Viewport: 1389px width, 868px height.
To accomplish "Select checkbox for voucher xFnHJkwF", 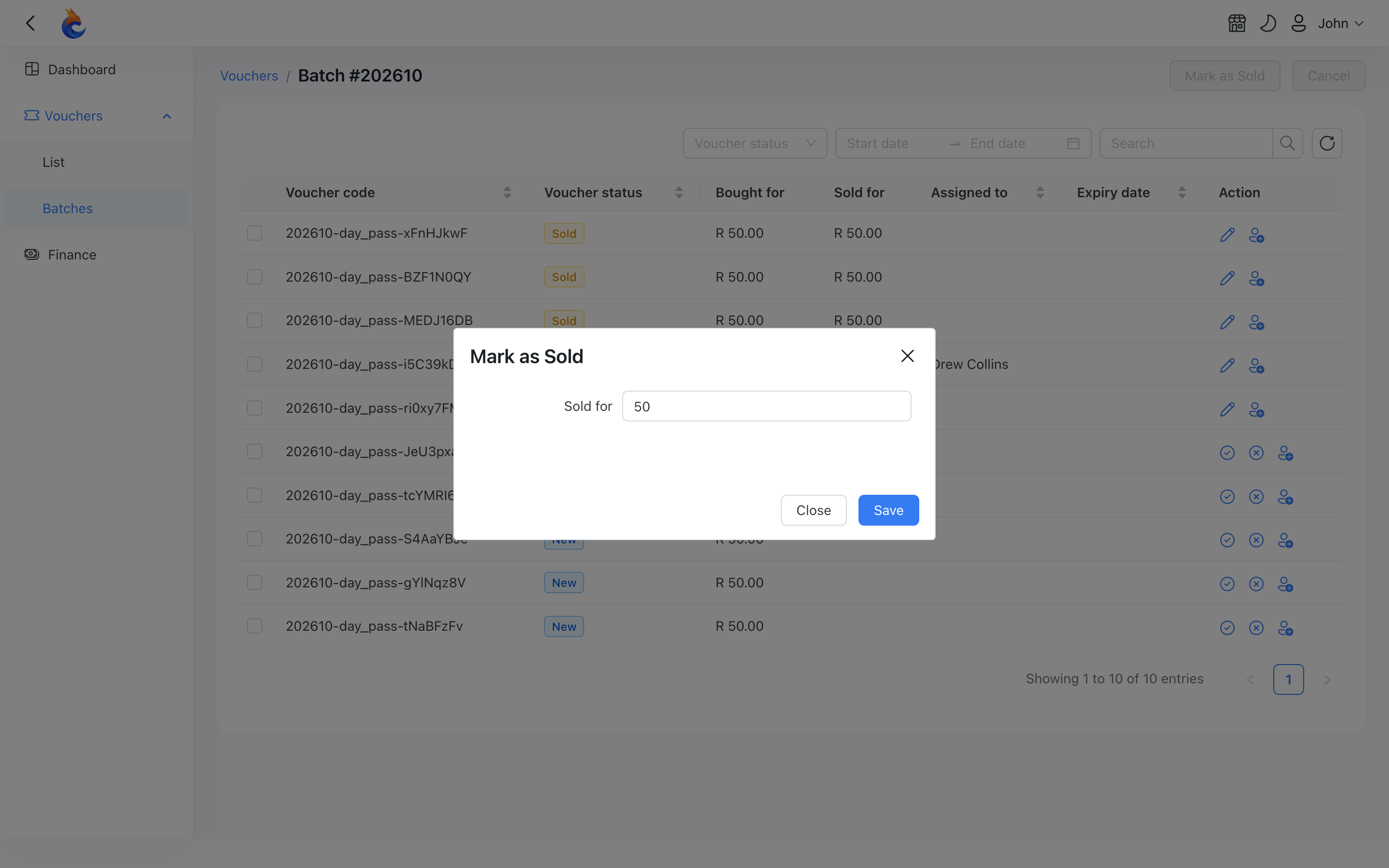I will point(255,233).
